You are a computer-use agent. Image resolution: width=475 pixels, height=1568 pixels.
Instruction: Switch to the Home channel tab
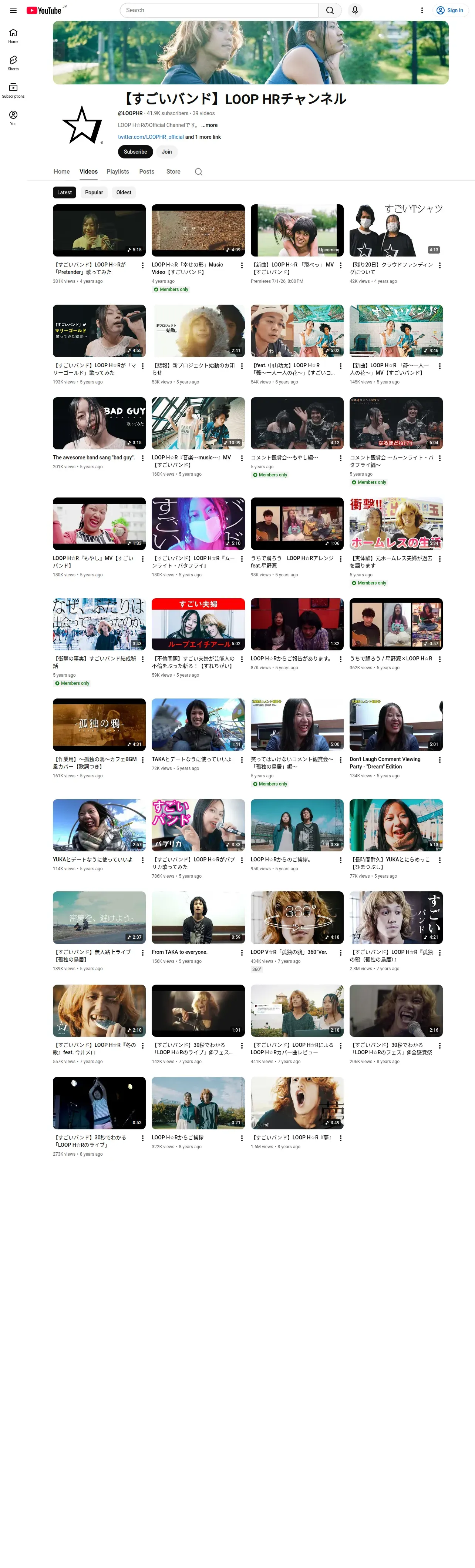pyautogui.click(x=62, y=172)
